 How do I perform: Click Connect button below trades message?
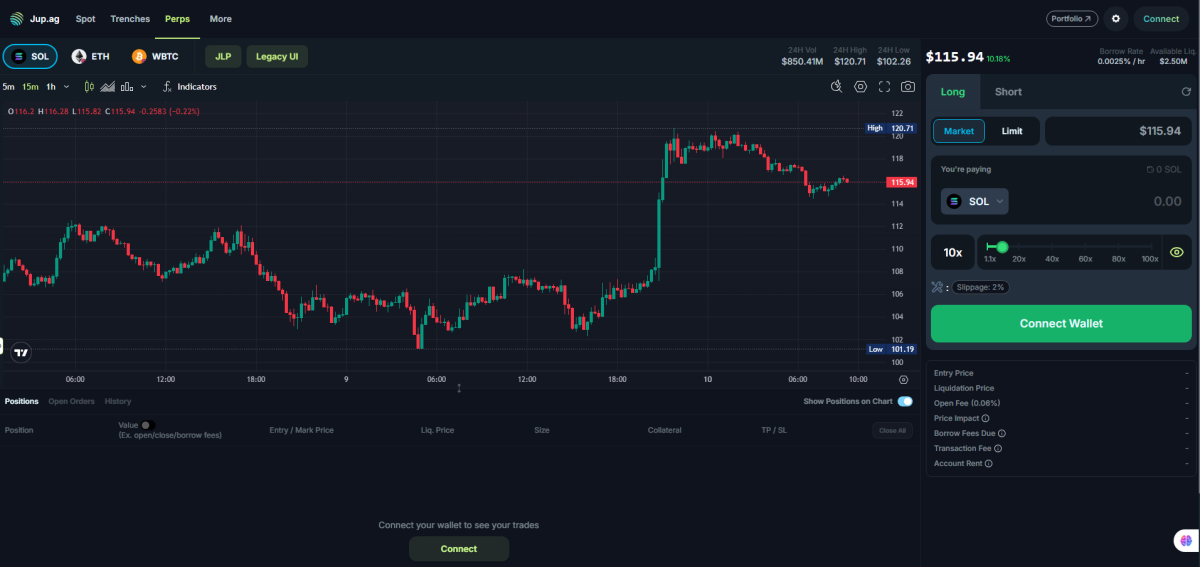coord(459,549)
